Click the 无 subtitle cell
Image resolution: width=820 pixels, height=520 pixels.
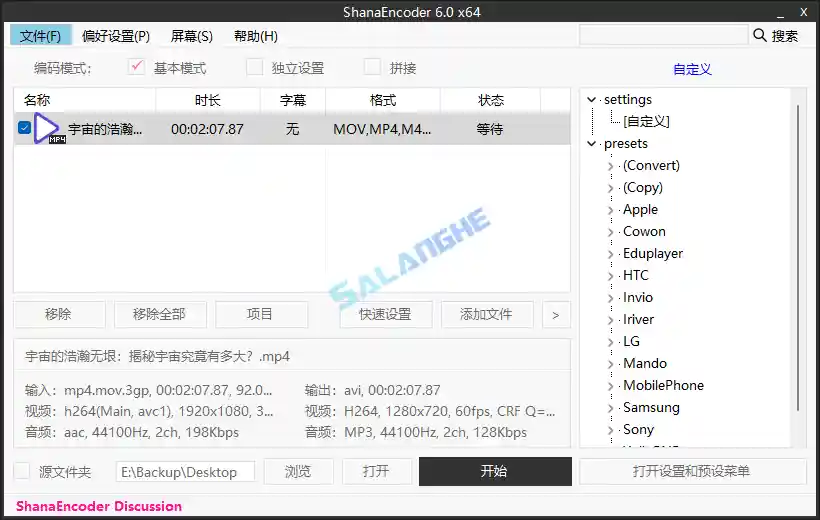pos(292,129)
